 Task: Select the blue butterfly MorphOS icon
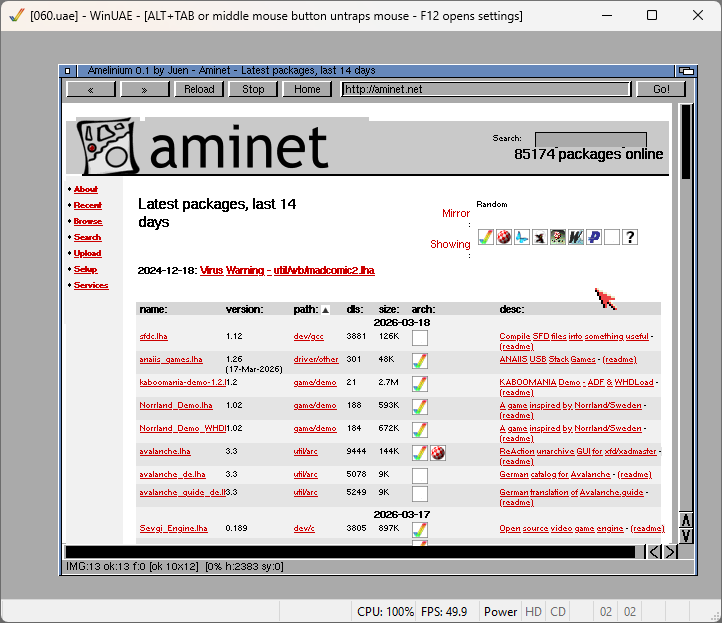tap(522, 237)
